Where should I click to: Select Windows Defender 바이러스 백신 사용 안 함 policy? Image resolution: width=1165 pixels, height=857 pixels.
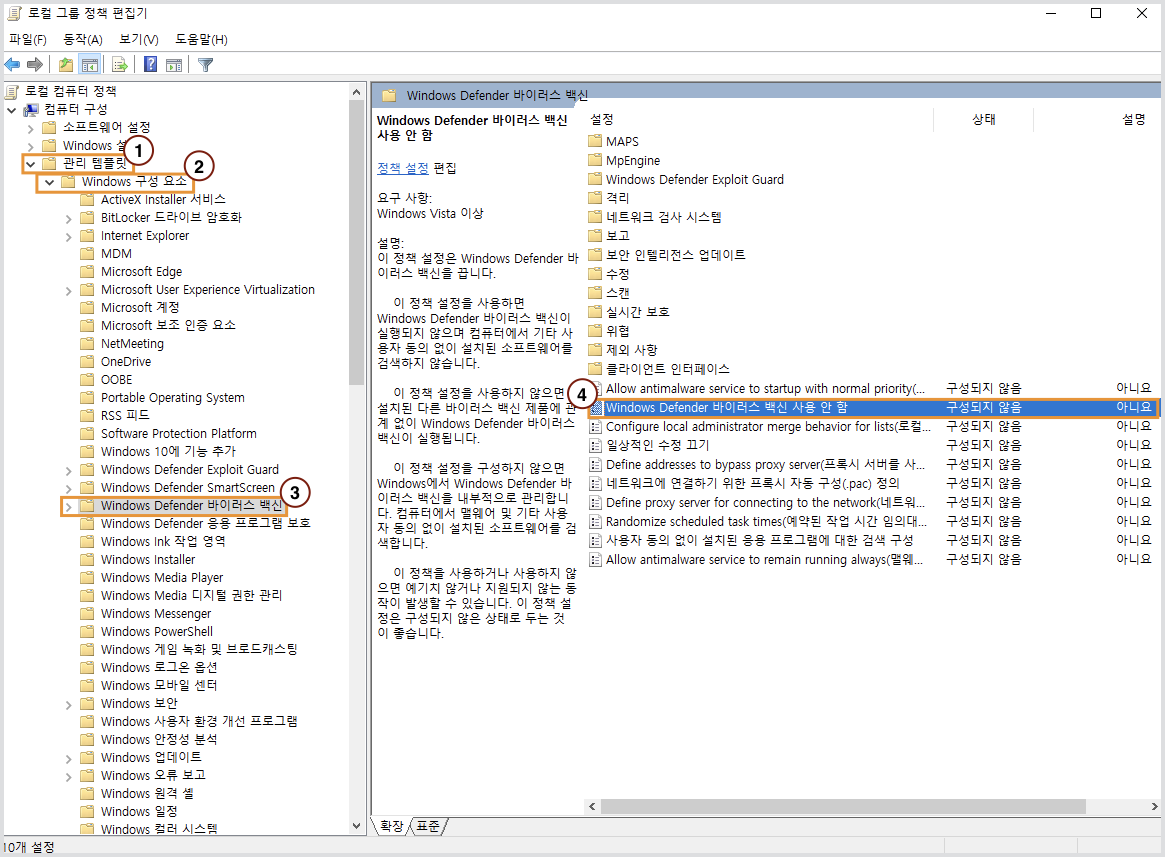coord(874,407)
